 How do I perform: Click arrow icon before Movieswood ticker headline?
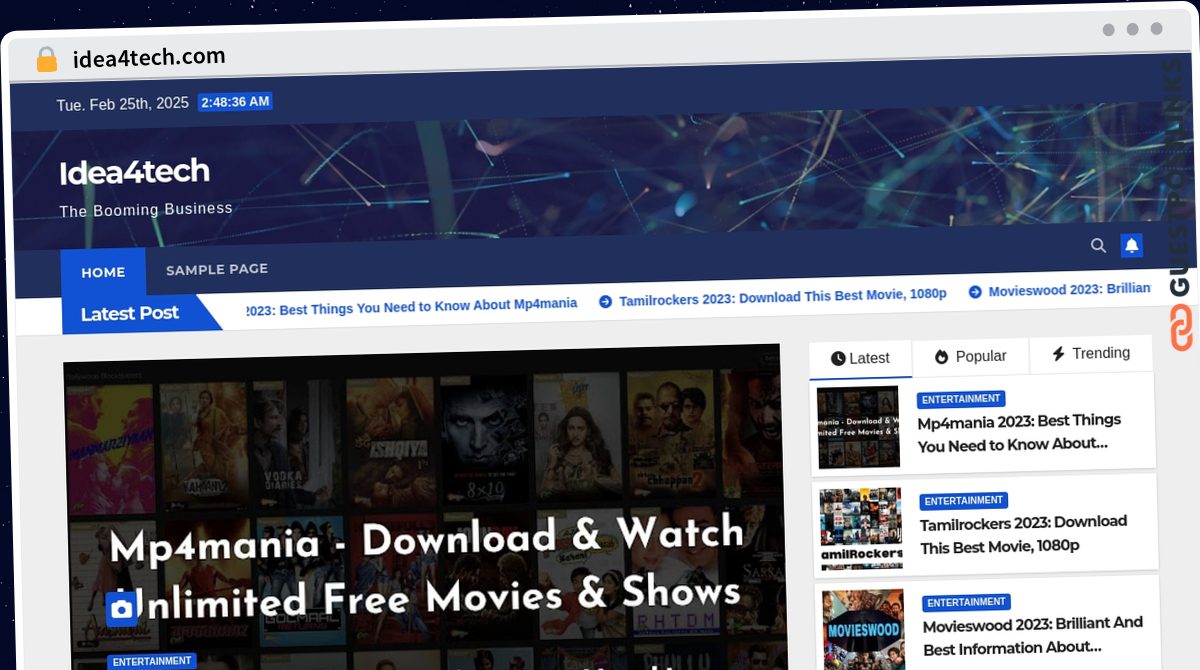(x=974, y=292)
